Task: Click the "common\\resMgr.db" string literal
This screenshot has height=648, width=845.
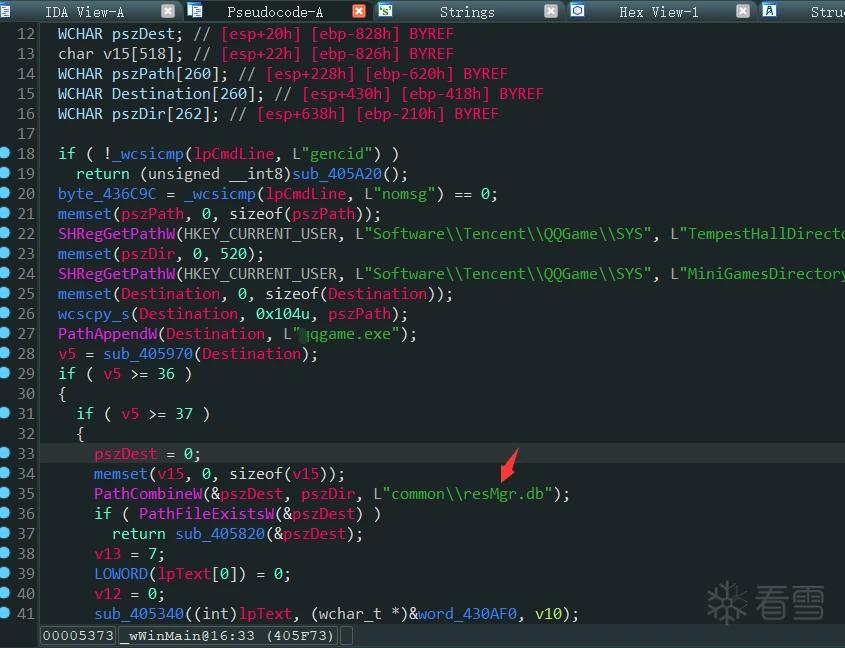Action: pyautogui.click(x=467, y=493)
